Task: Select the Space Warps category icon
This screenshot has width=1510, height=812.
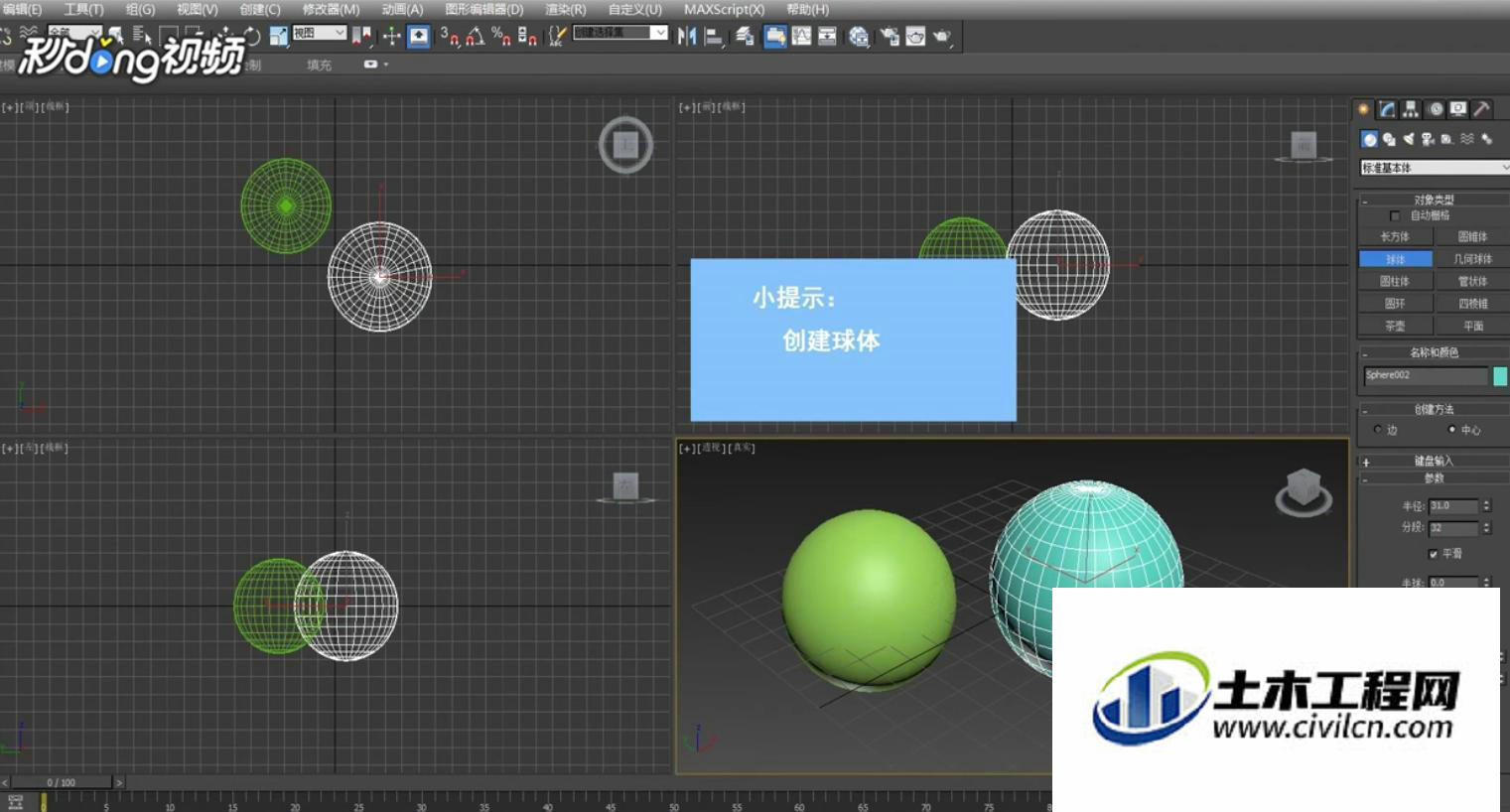Action: 1466,139
